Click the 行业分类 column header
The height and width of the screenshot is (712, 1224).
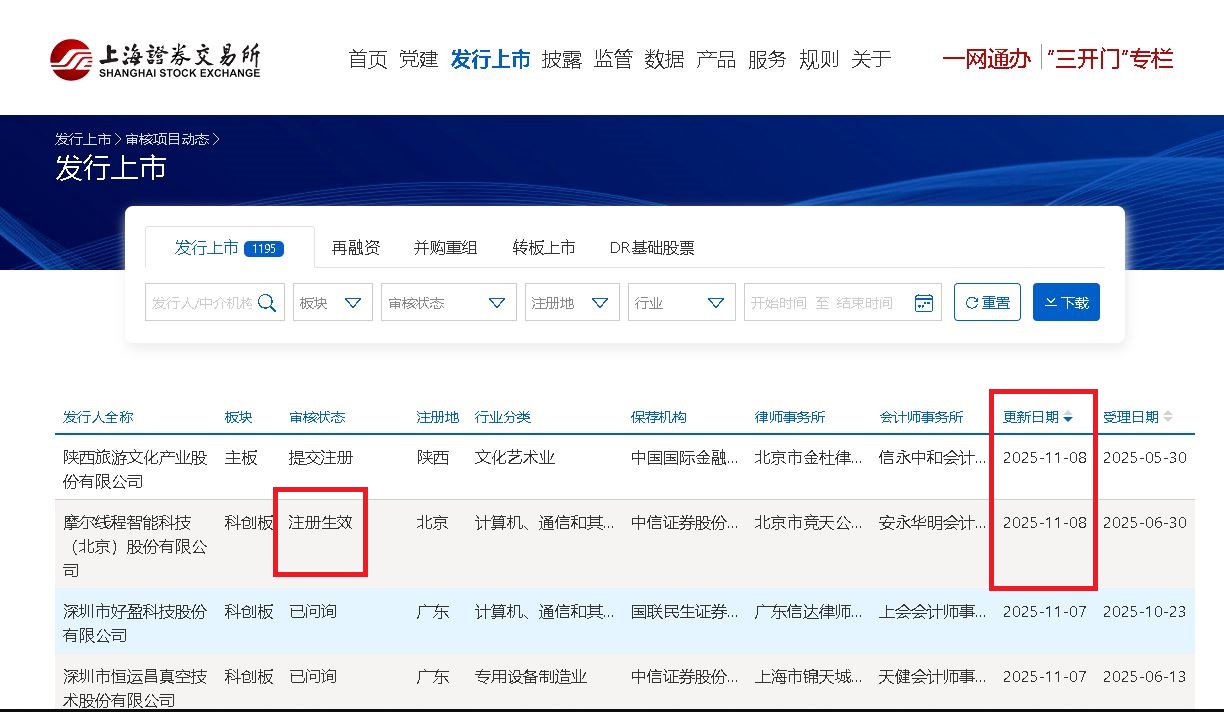pyautogui.click(x=503, y=417)
